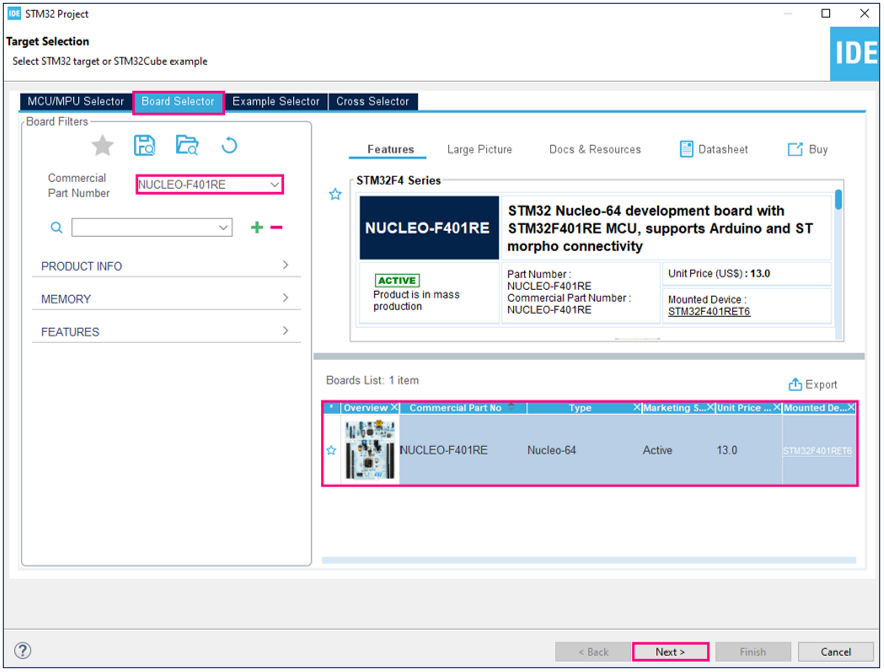Close the STM32 Project window
Image resolution: width=884 pixels, height=672 pixels.
click(864, 14)
